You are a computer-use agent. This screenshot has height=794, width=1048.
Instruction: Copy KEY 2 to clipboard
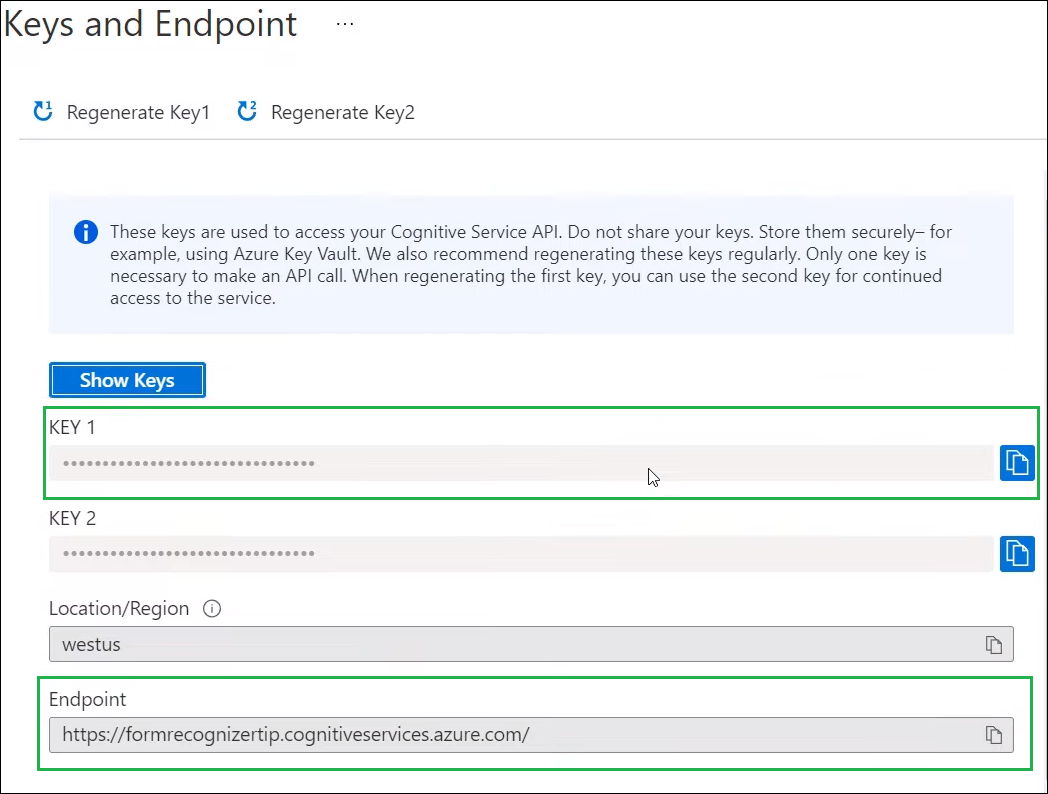tap(1017, 554)
